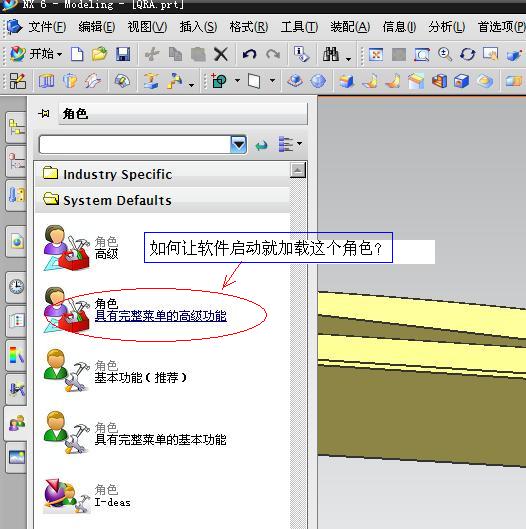Click the Save floppy disk icon
This screenshot has height=529, width=526.
coord(123,54)
